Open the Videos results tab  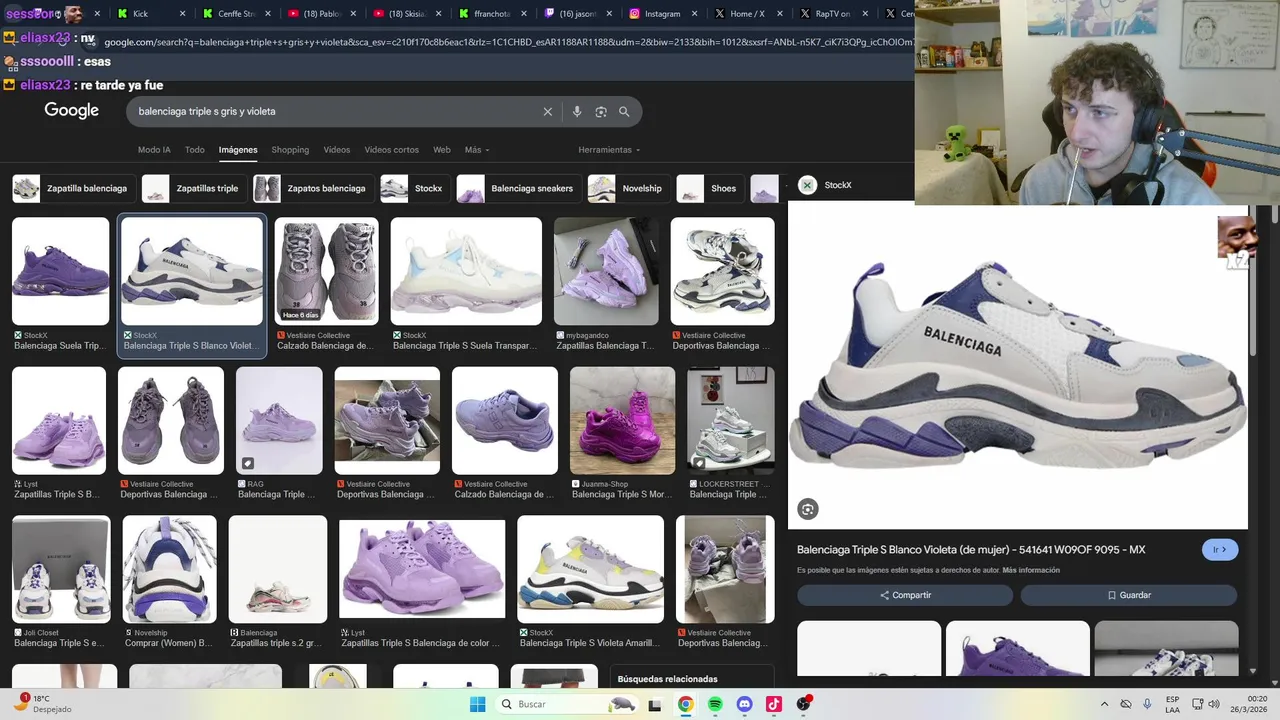pos(337,150)
